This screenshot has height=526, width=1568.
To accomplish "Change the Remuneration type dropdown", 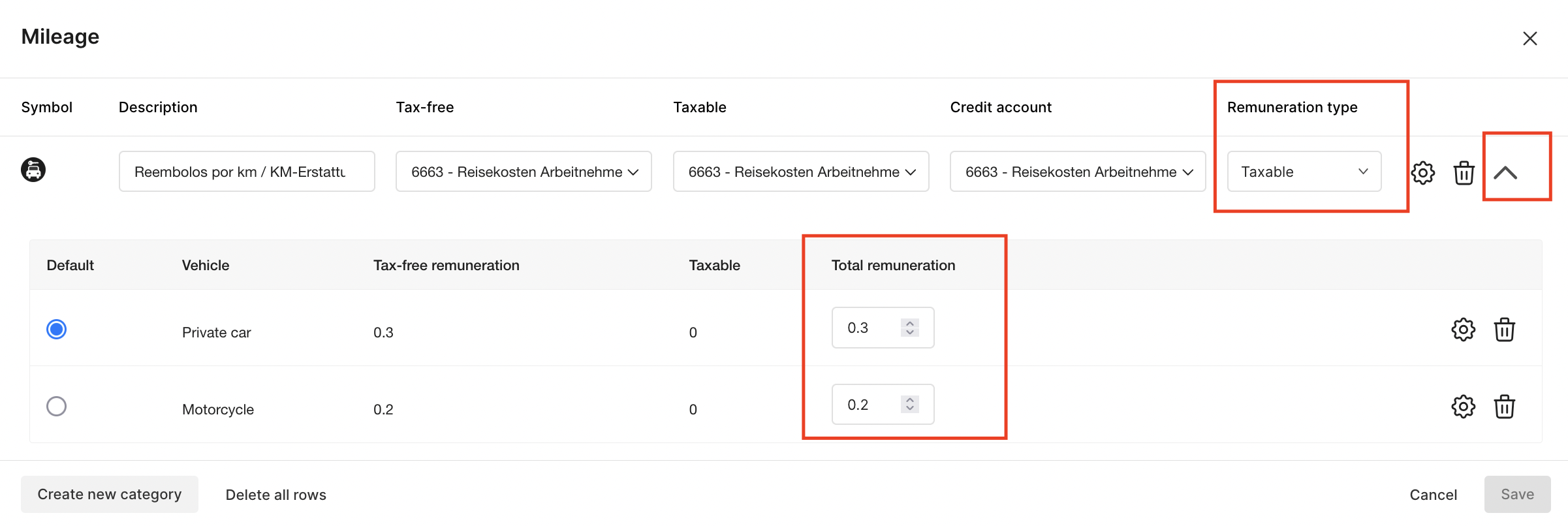I will coord(1304,172).
